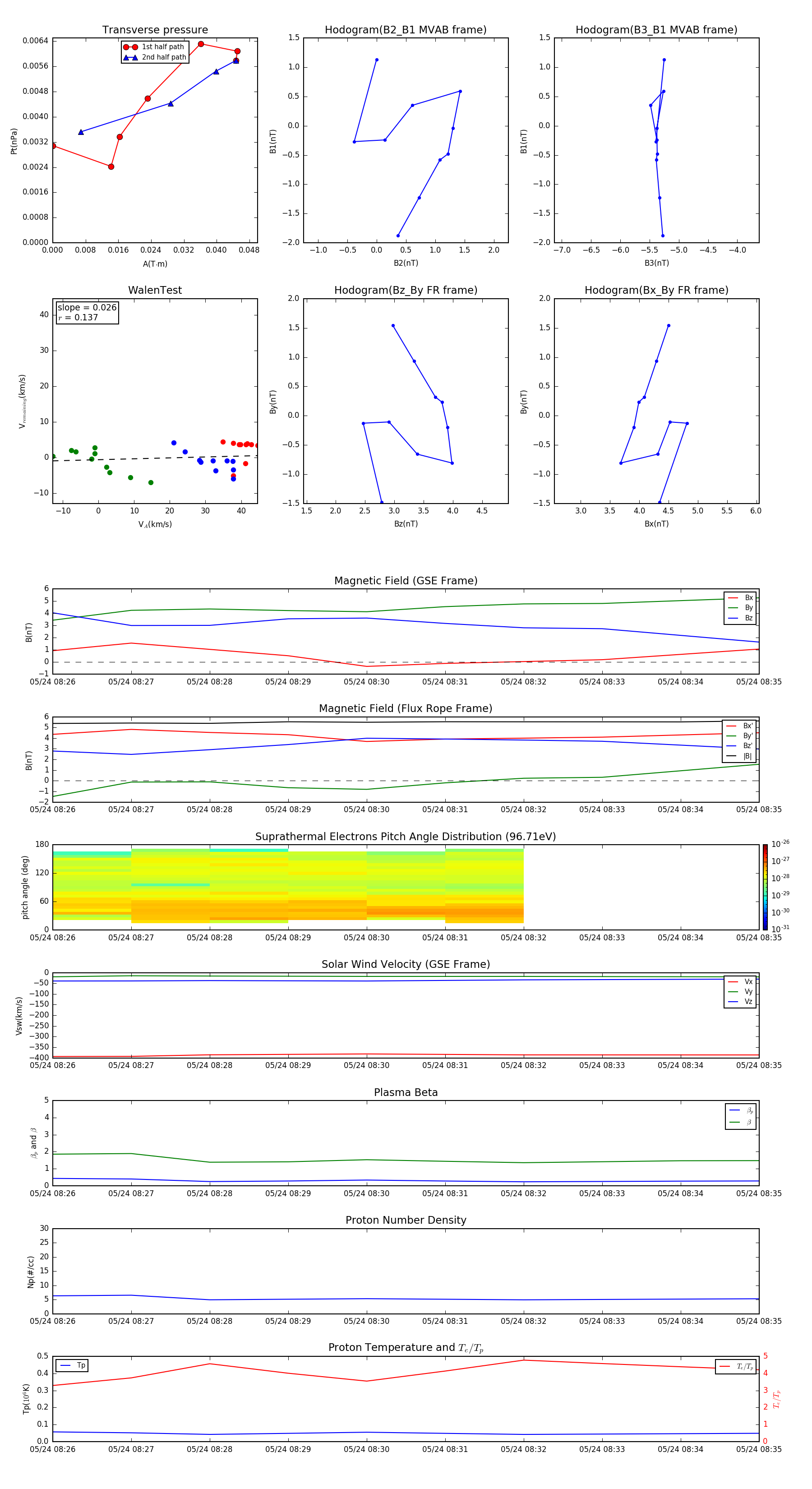The width and height of the screenshot is (812, 1489).
Task: Click the 'Proton Number Density' panel title
Action: click(406, 1220)
